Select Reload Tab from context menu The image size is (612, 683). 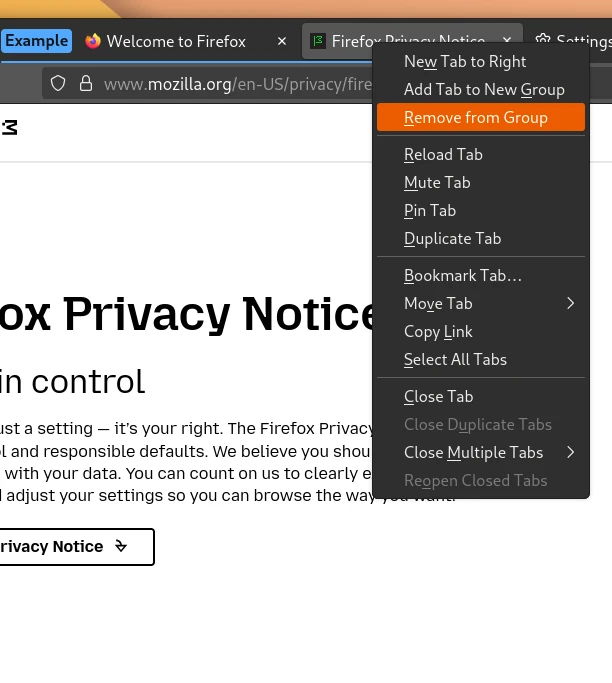tap(481, 155)
